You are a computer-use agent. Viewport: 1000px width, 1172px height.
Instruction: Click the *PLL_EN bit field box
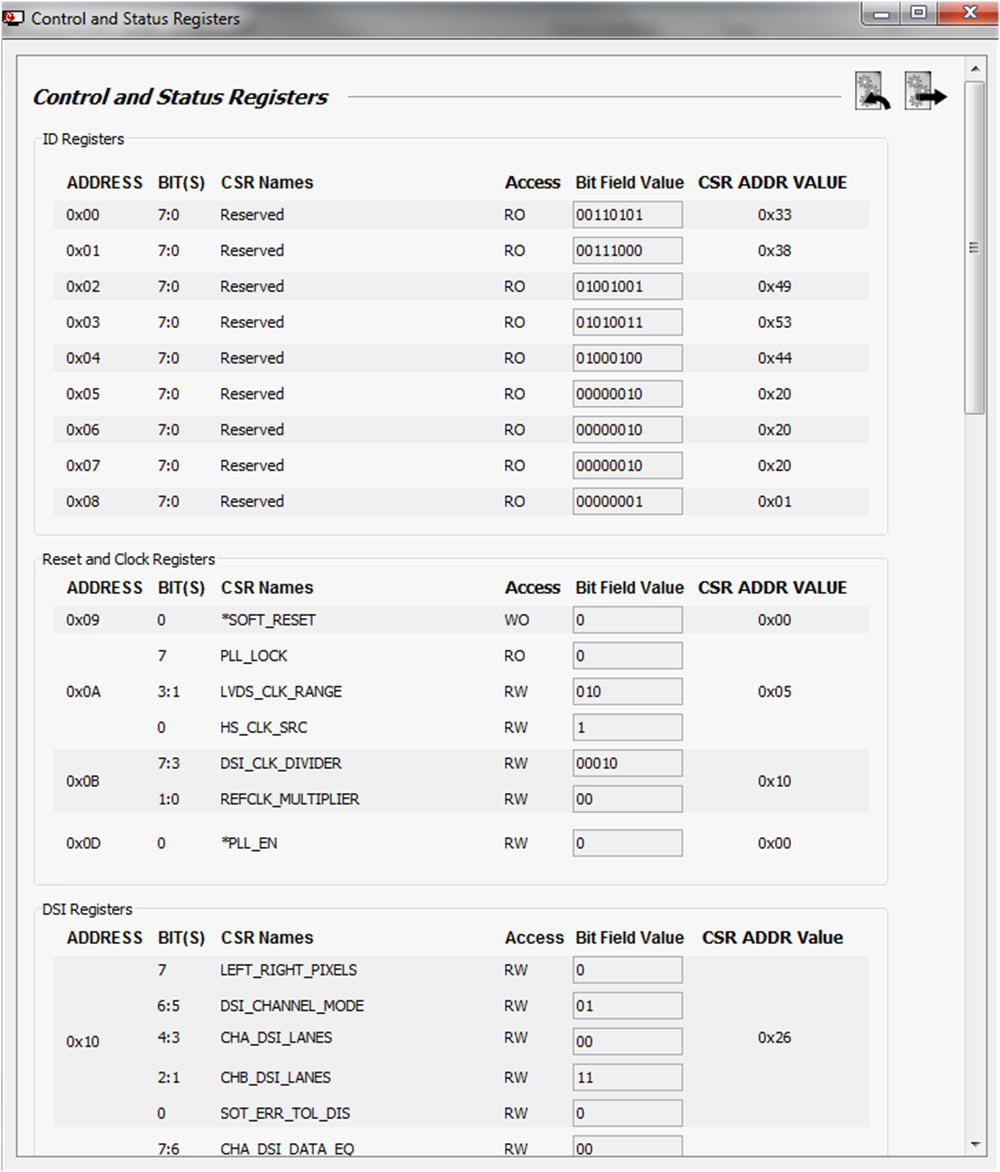(627, 844)
